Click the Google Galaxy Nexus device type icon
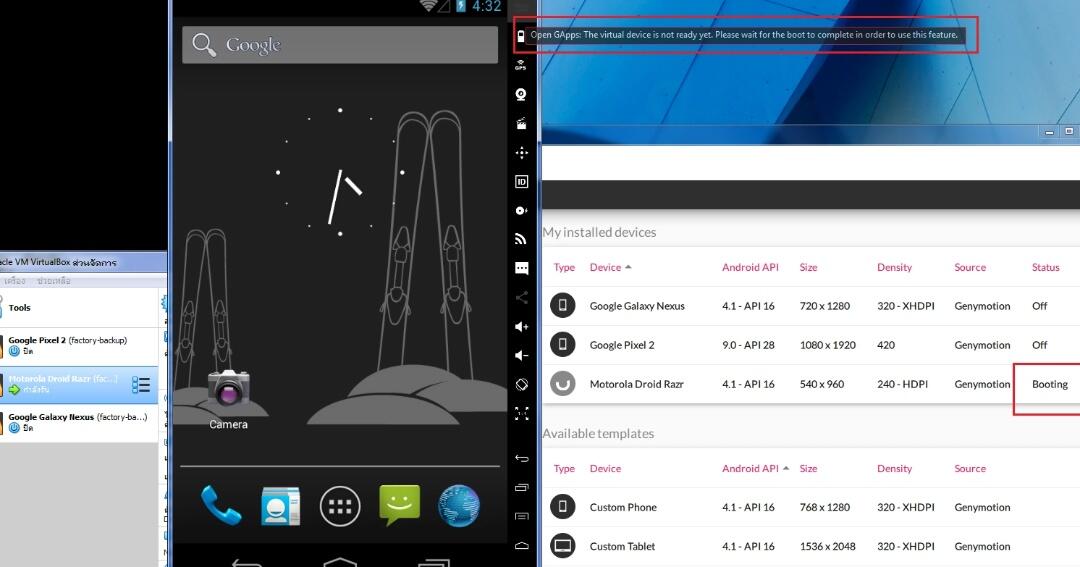Viewport: 1080px width, 567px height. click(x=563, y=305)
